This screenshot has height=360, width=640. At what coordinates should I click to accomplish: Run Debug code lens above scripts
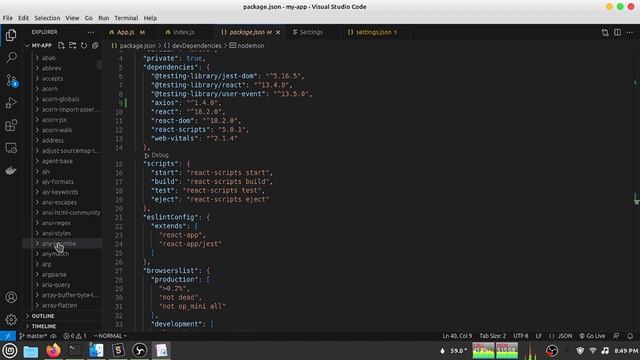pyautogui.click(x=156, y=155)
